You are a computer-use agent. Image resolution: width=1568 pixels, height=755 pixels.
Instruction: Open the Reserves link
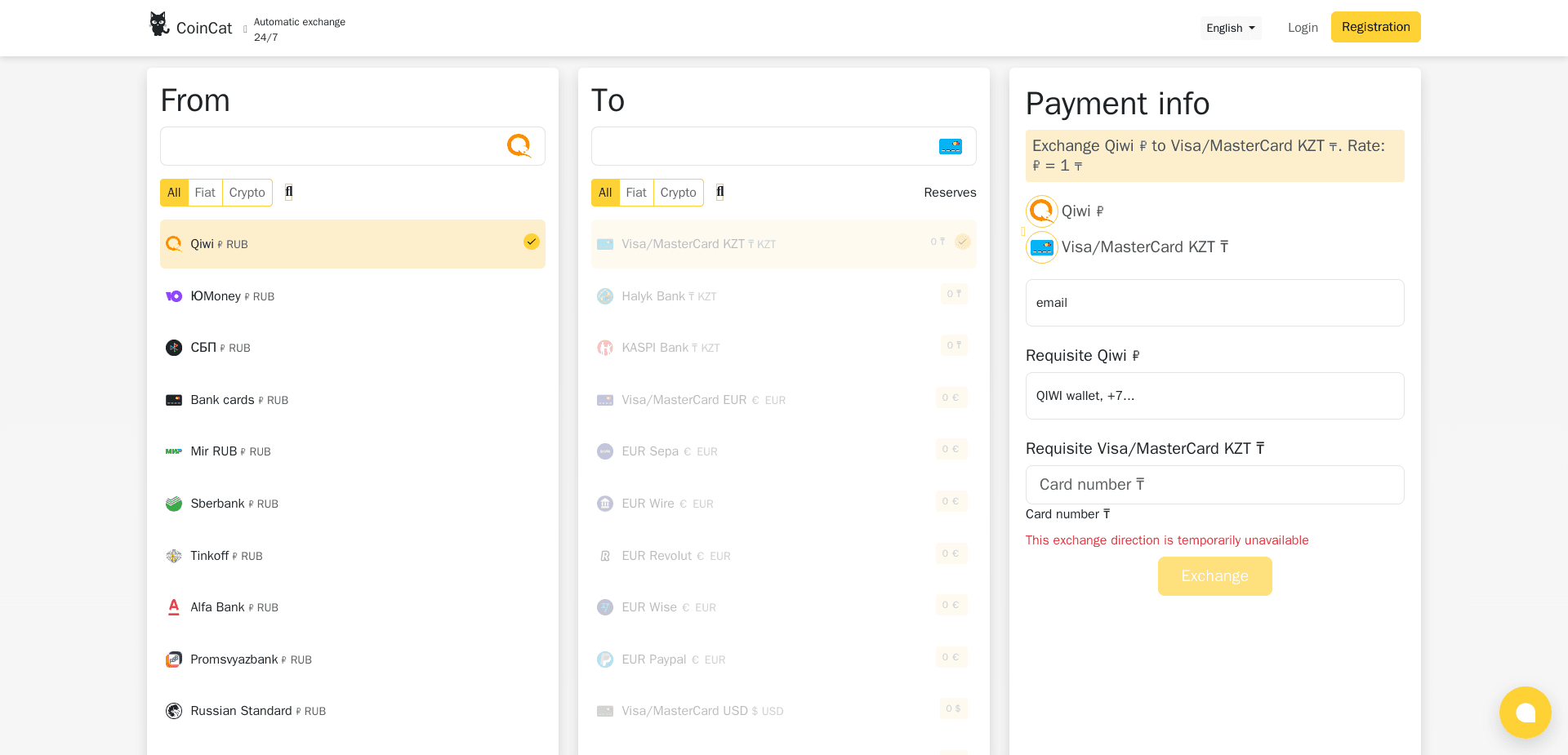[x=950, y=193]
